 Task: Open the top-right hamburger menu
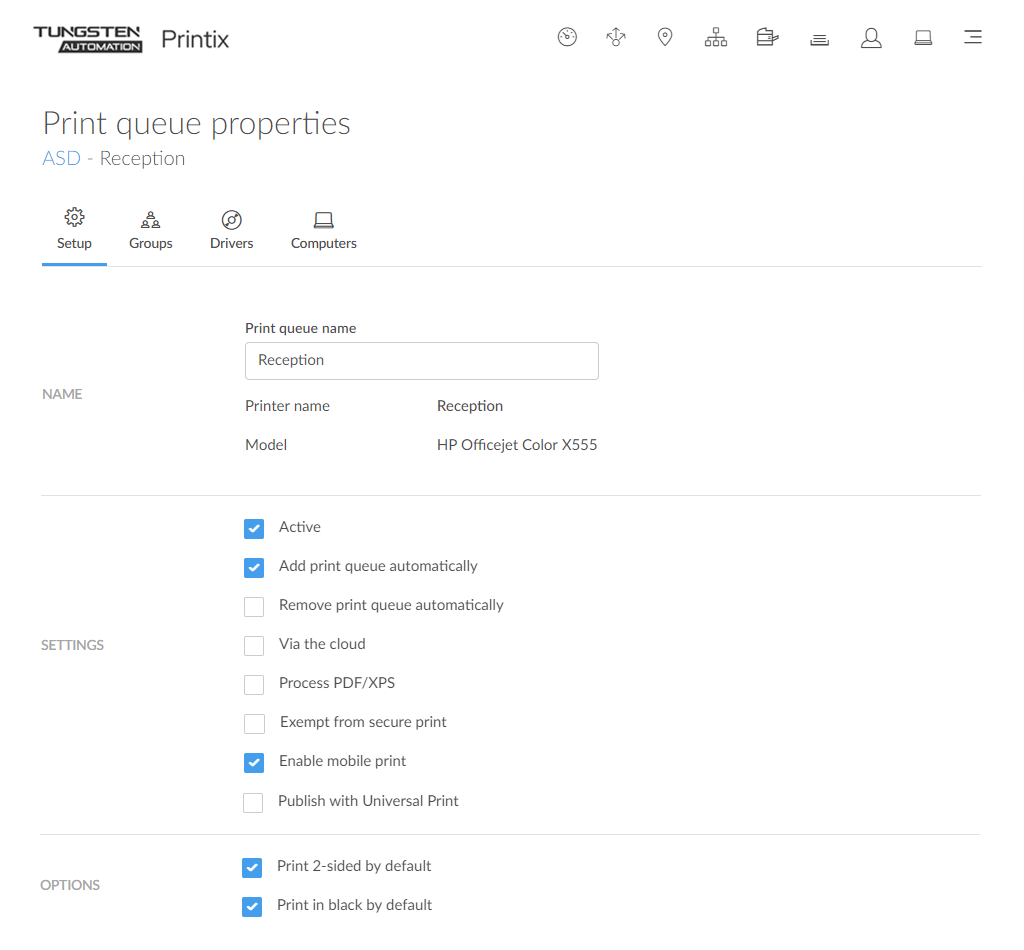[972, 38]
